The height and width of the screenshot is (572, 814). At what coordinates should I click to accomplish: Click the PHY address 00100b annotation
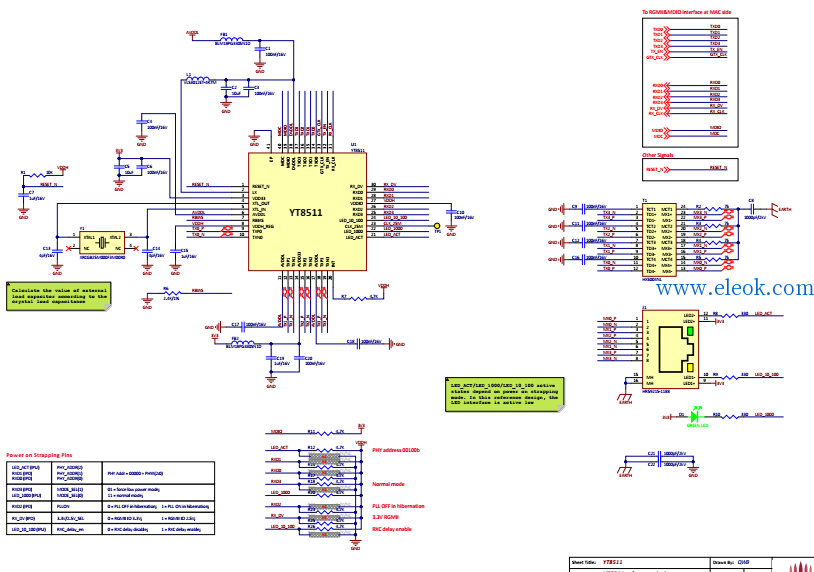396,450
